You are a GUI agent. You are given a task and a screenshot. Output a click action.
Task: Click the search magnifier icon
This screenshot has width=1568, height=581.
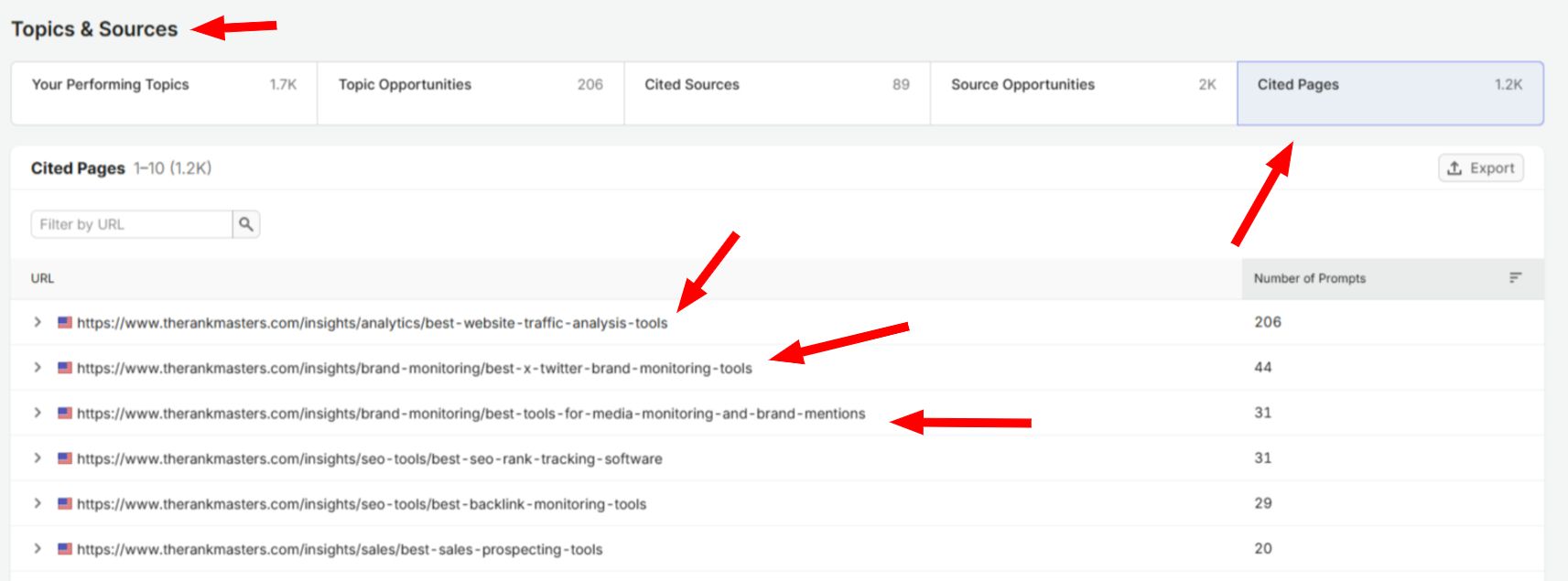246,224
